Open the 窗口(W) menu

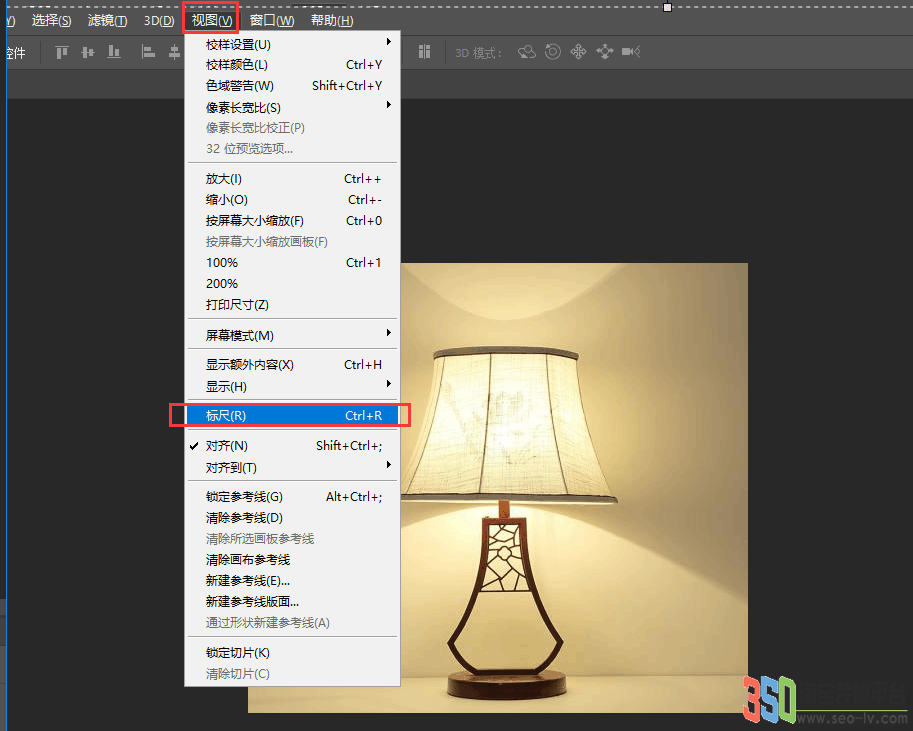coord(272,20)
